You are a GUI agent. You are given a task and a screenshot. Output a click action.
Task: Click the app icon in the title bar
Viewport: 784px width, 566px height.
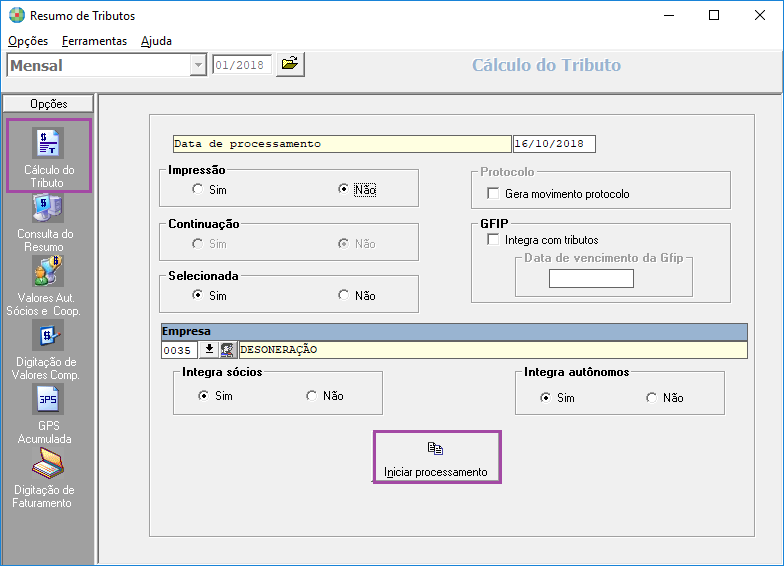pyautogui.click(x=17, y=16)
